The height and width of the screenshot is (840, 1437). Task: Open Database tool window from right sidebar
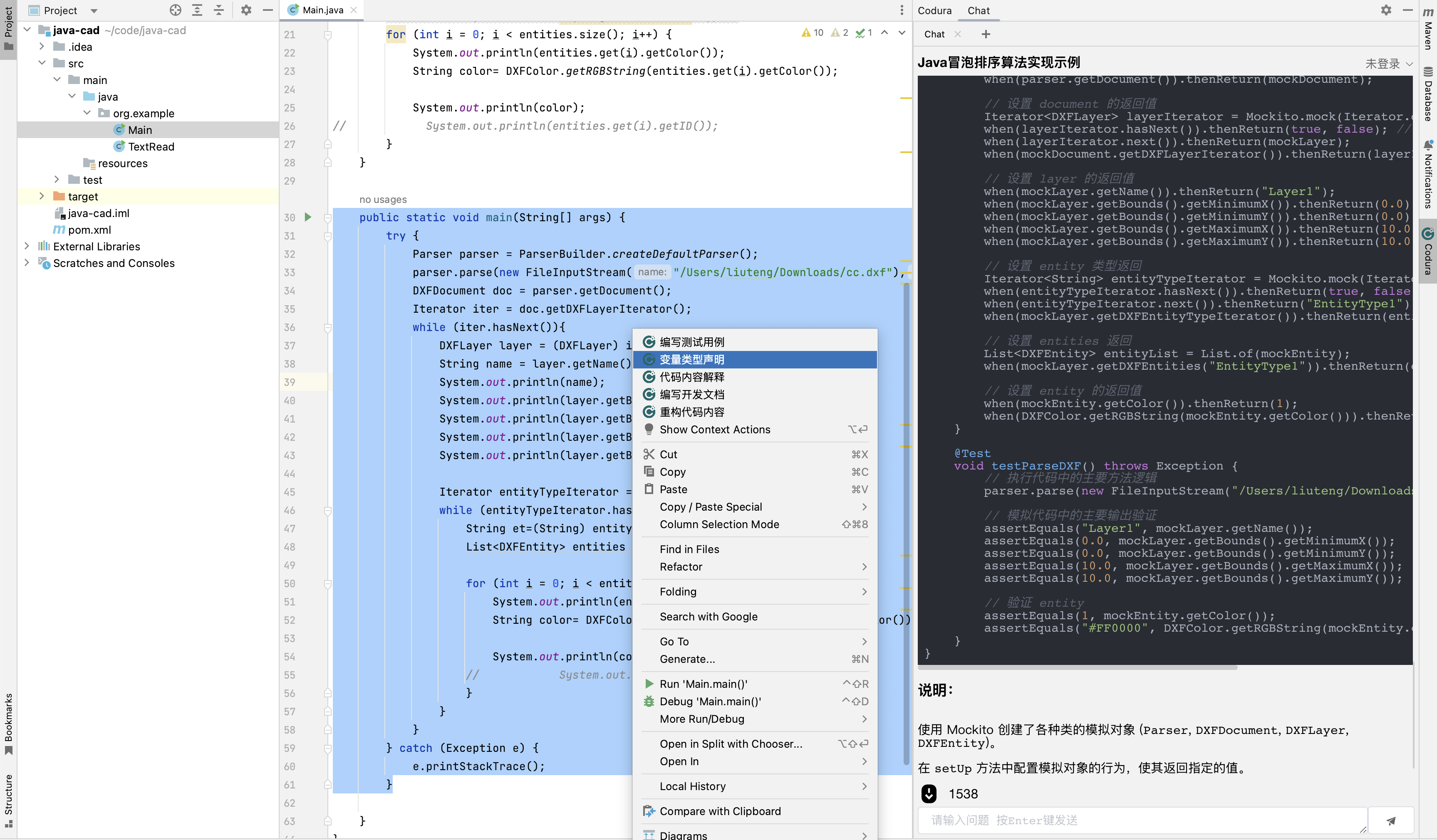[x=1428, y=94]
